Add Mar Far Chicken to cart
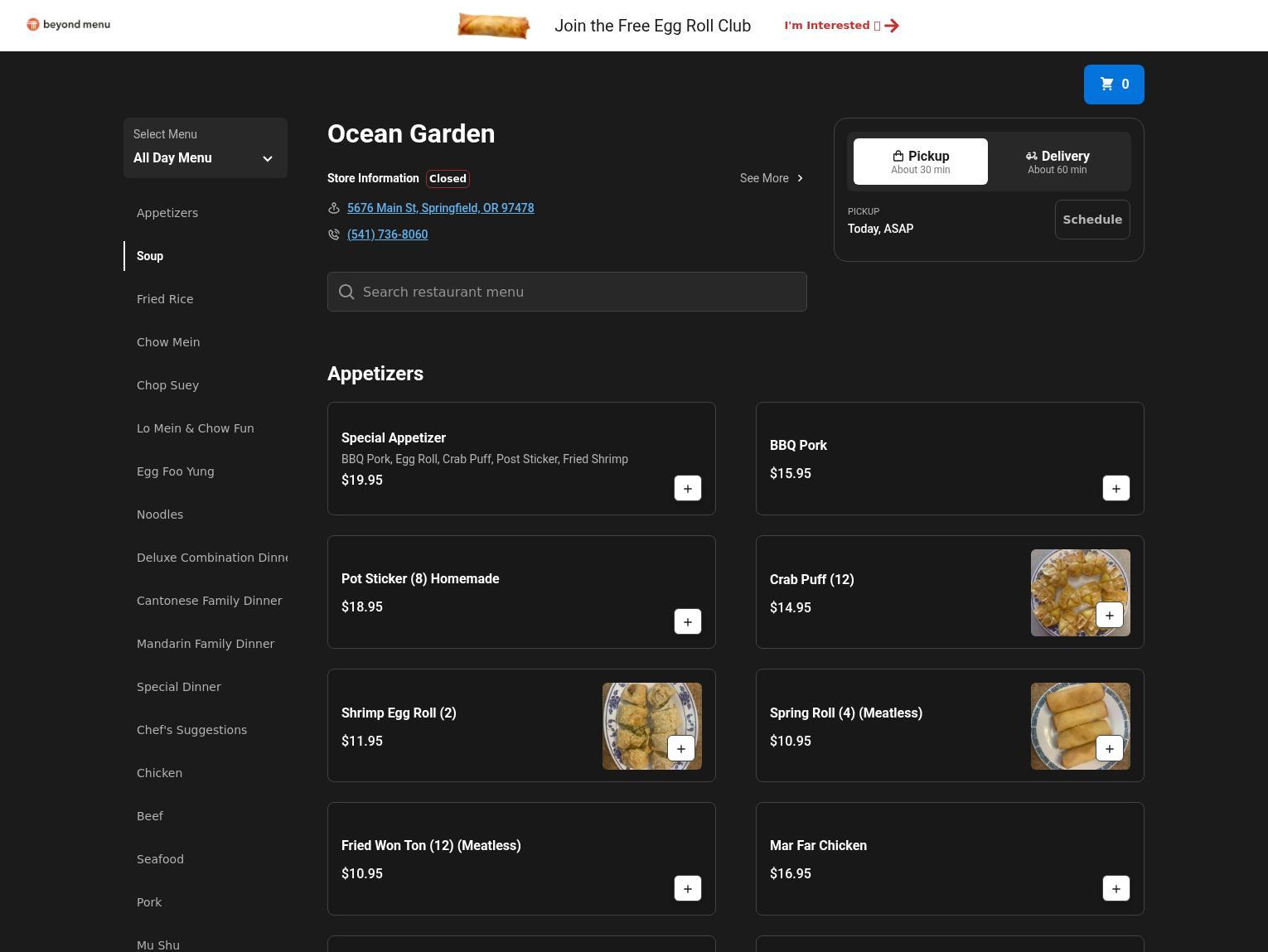Image resolution: width=1268 pixels, height=952 pixels. pos(1116,889)
